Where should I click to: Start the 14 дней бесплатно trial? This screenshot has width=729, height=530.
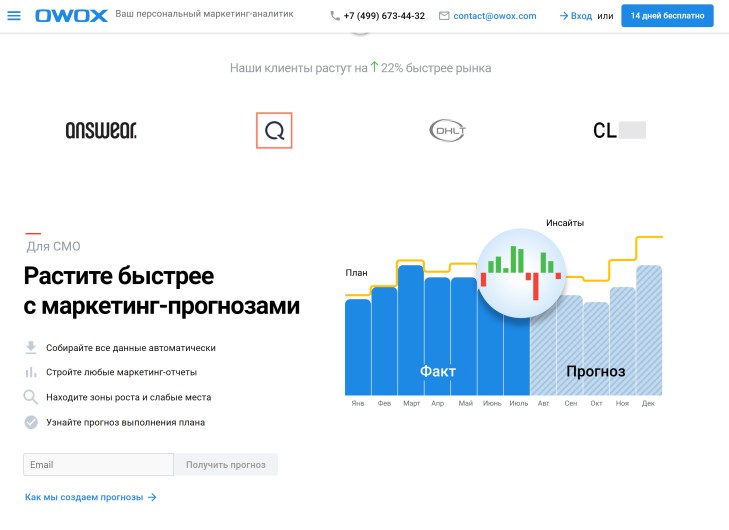667,16
